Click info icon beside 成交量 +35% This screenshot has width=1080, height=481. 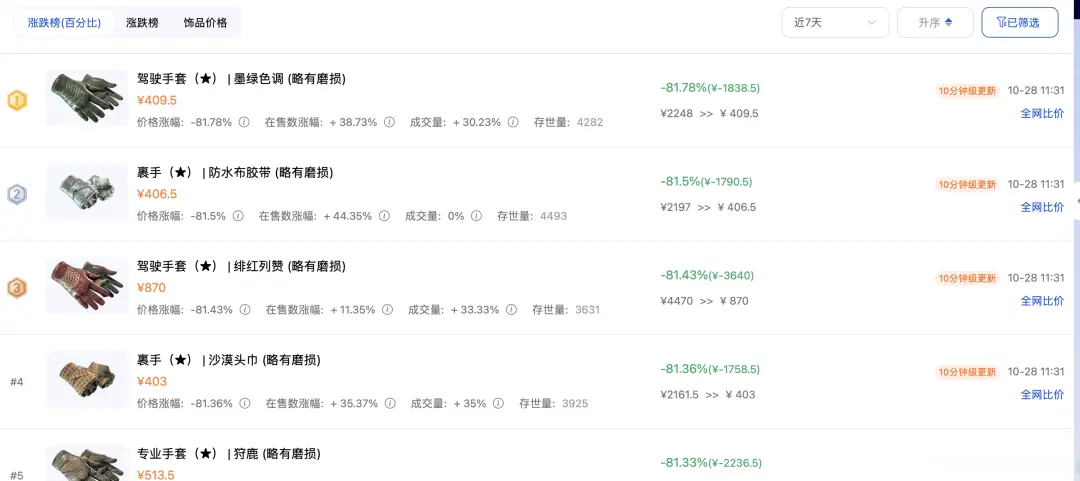click(497, 404)
